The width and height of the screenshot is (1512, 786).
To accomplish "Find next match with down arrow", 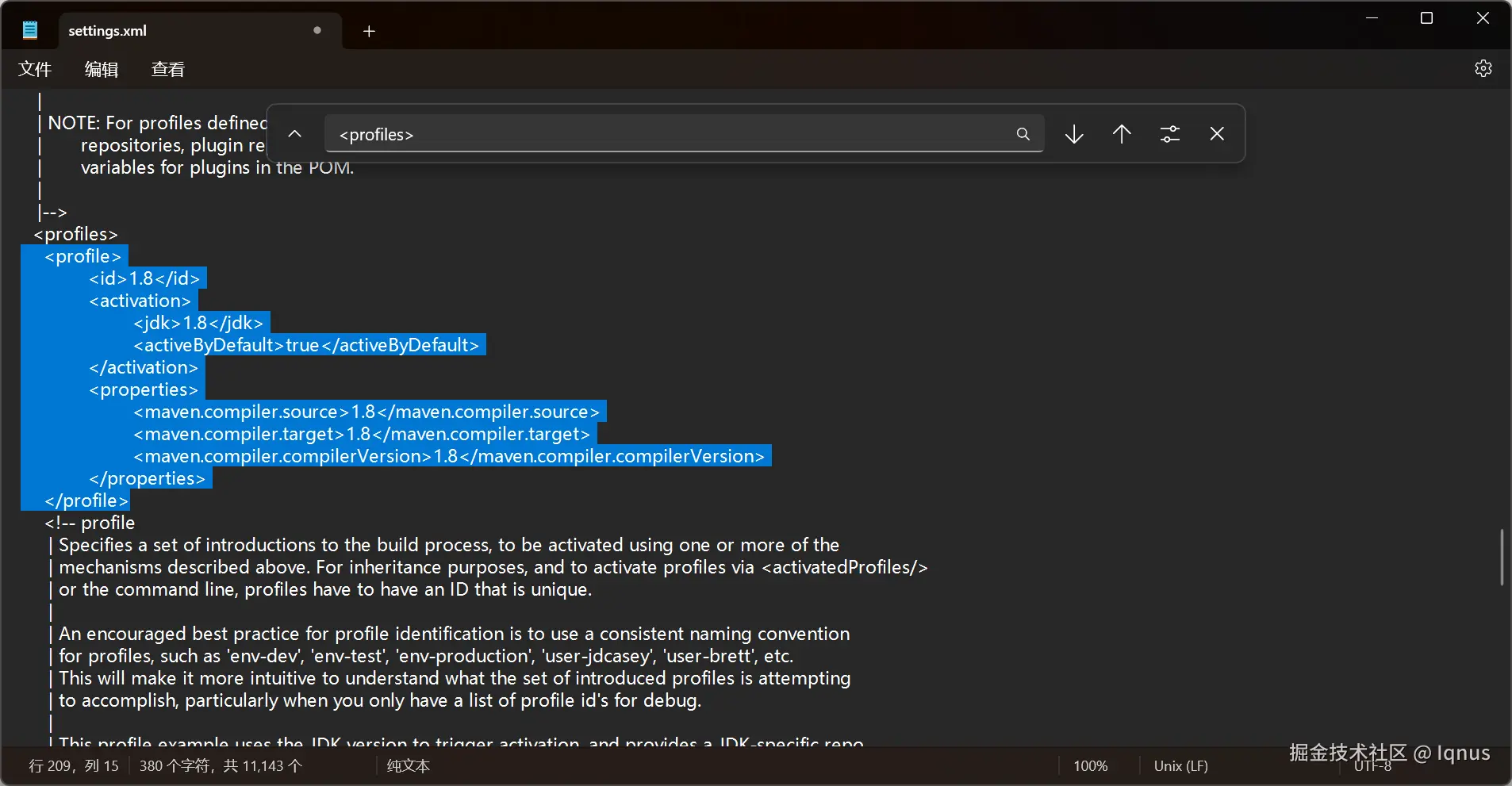I will 1074,134.
